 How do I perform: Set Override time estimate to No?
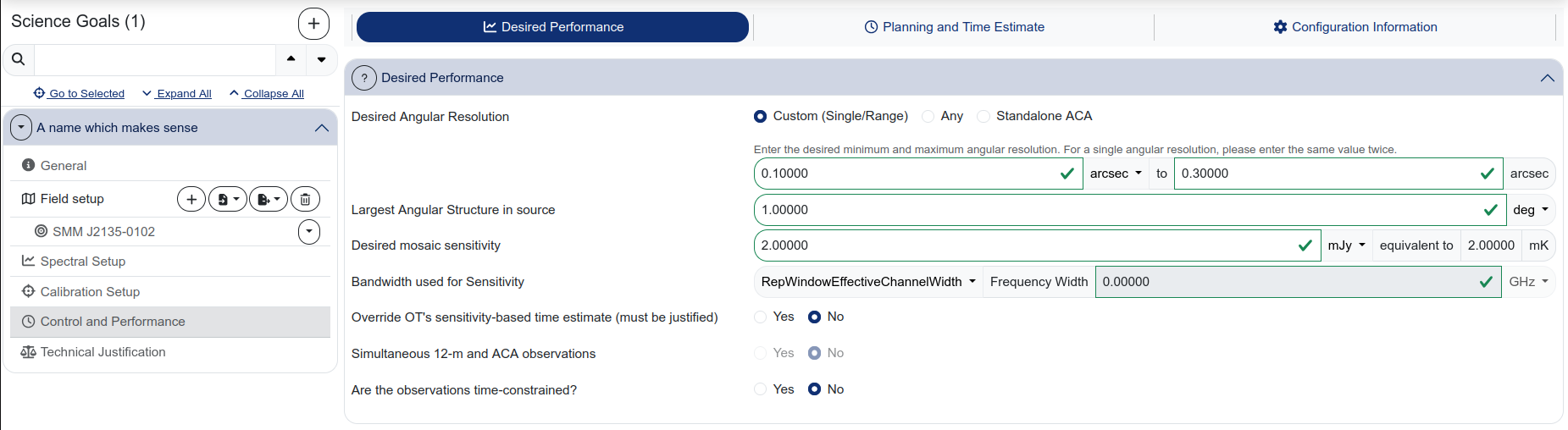pos(814,317)
